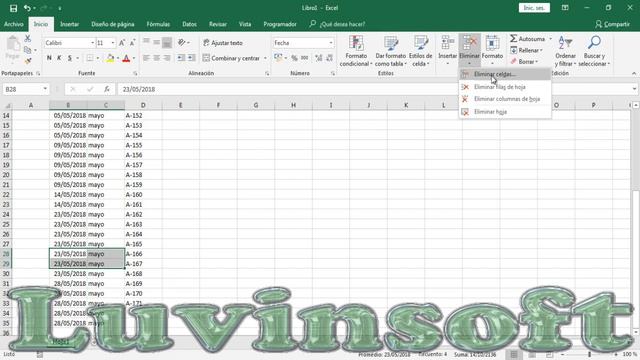Select row header 20
Screen dimensions: 640x360
click(6, 175)
